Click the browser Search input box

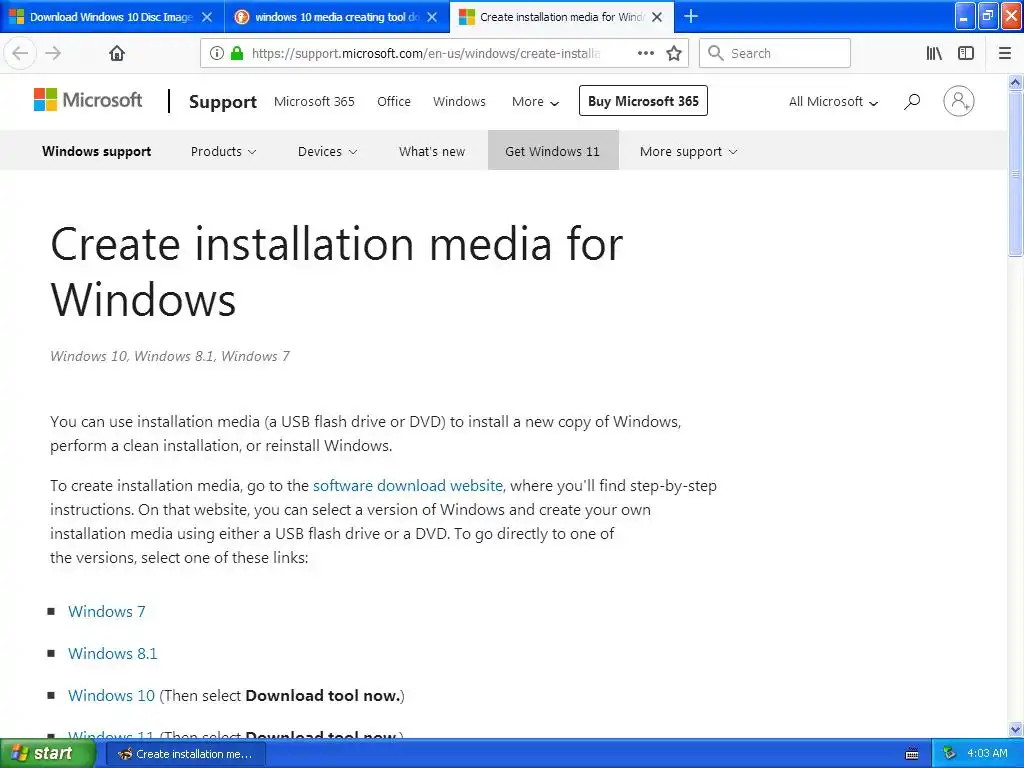point(775,54)
